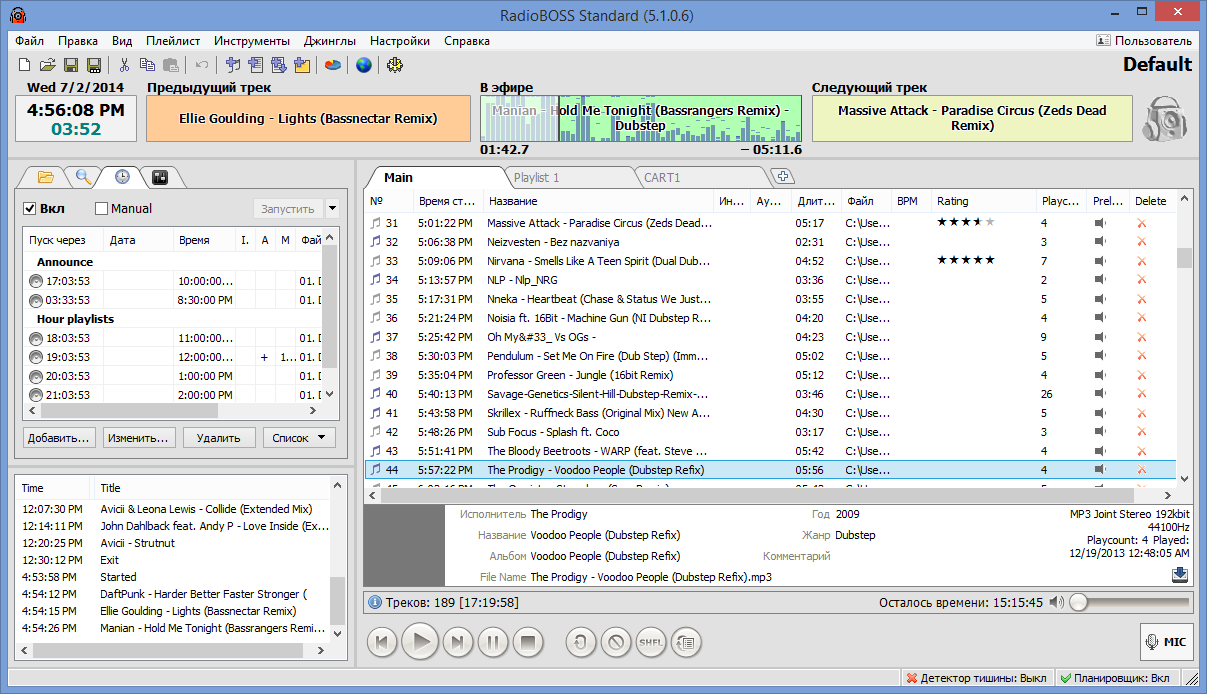Sort playlist by Rating column header
Screen dimensions: 1207x694
tap(984, 201)
